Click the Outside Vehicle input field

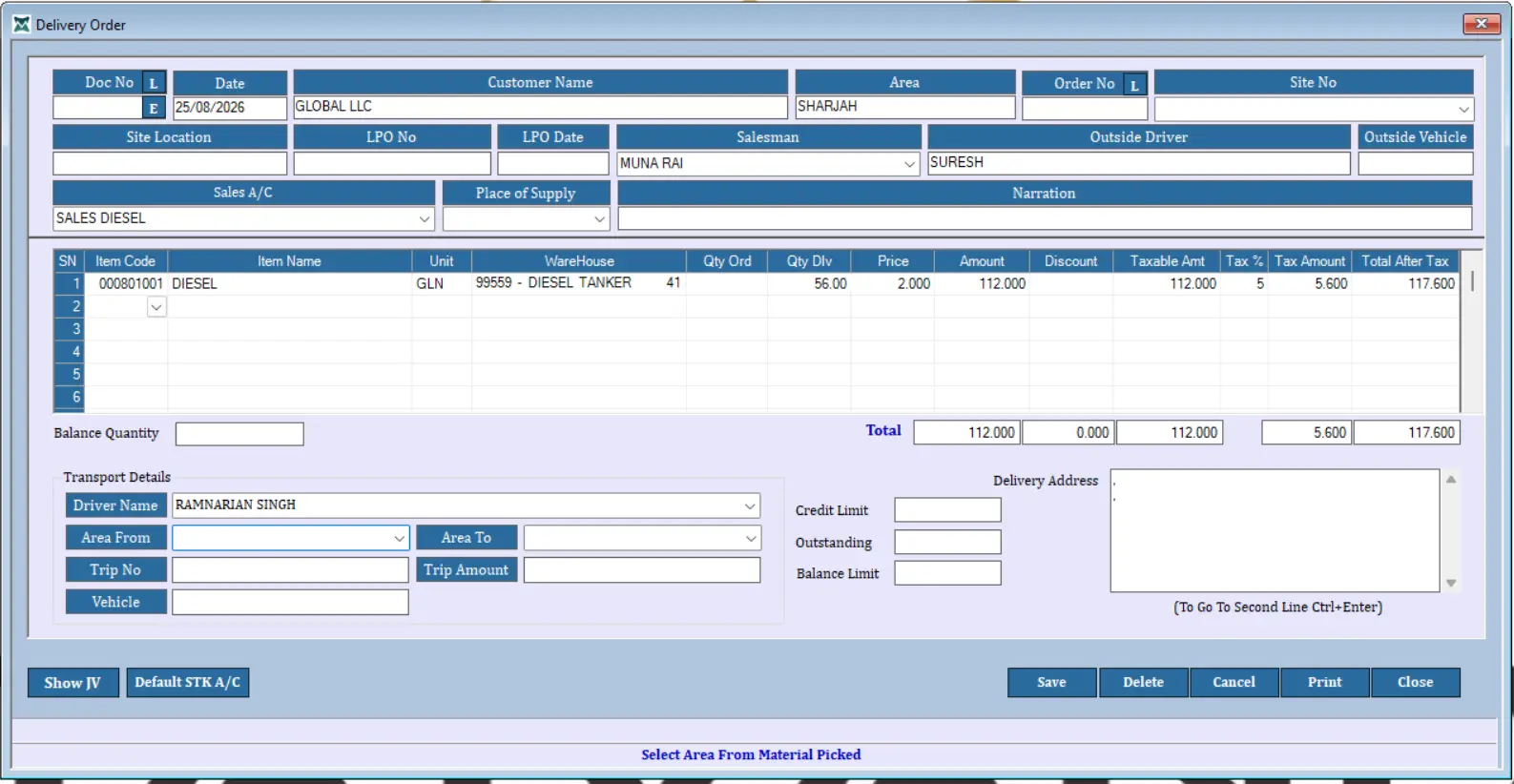1416,163
